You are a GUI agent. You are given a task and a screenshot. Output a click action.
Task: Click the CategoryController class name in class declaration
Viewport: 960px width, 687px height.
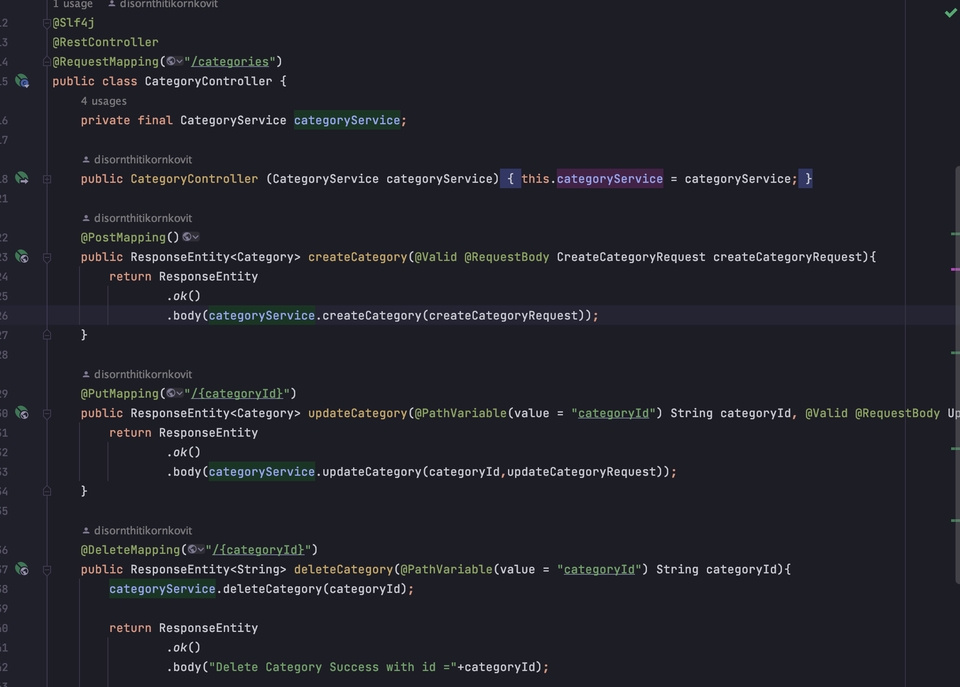pyautogui.click(x=208, y=81)
